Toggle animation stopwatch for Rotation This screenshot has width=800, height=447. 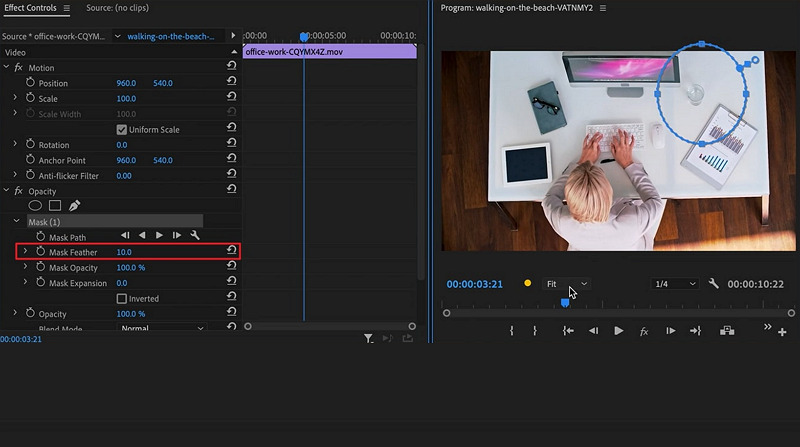coord(30,144)
